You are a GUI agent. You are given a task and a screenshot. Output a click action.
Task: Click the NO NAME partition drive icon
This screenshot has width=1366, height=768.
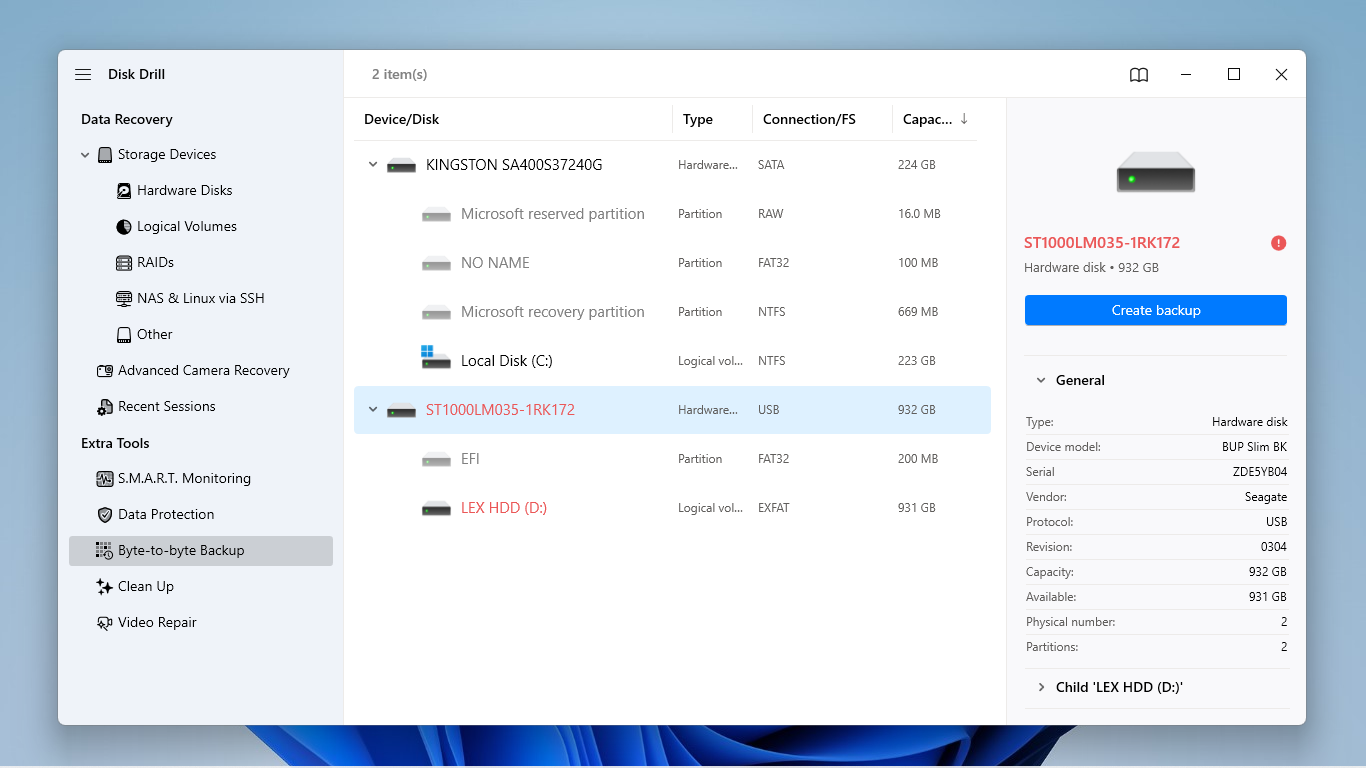pyautogui.click(x=436, y=263)
